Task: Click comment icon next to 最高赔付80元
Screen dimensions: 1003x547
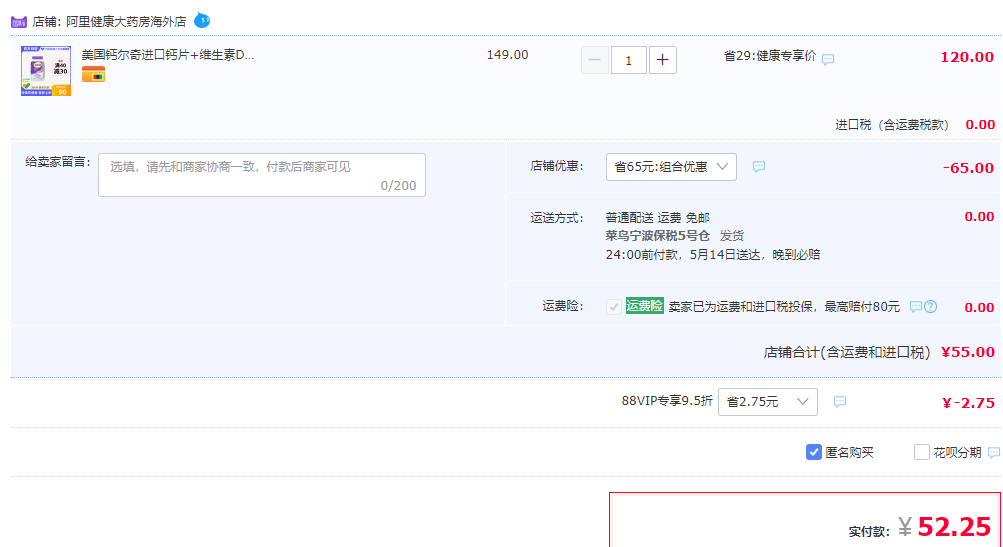Action: 915,307
